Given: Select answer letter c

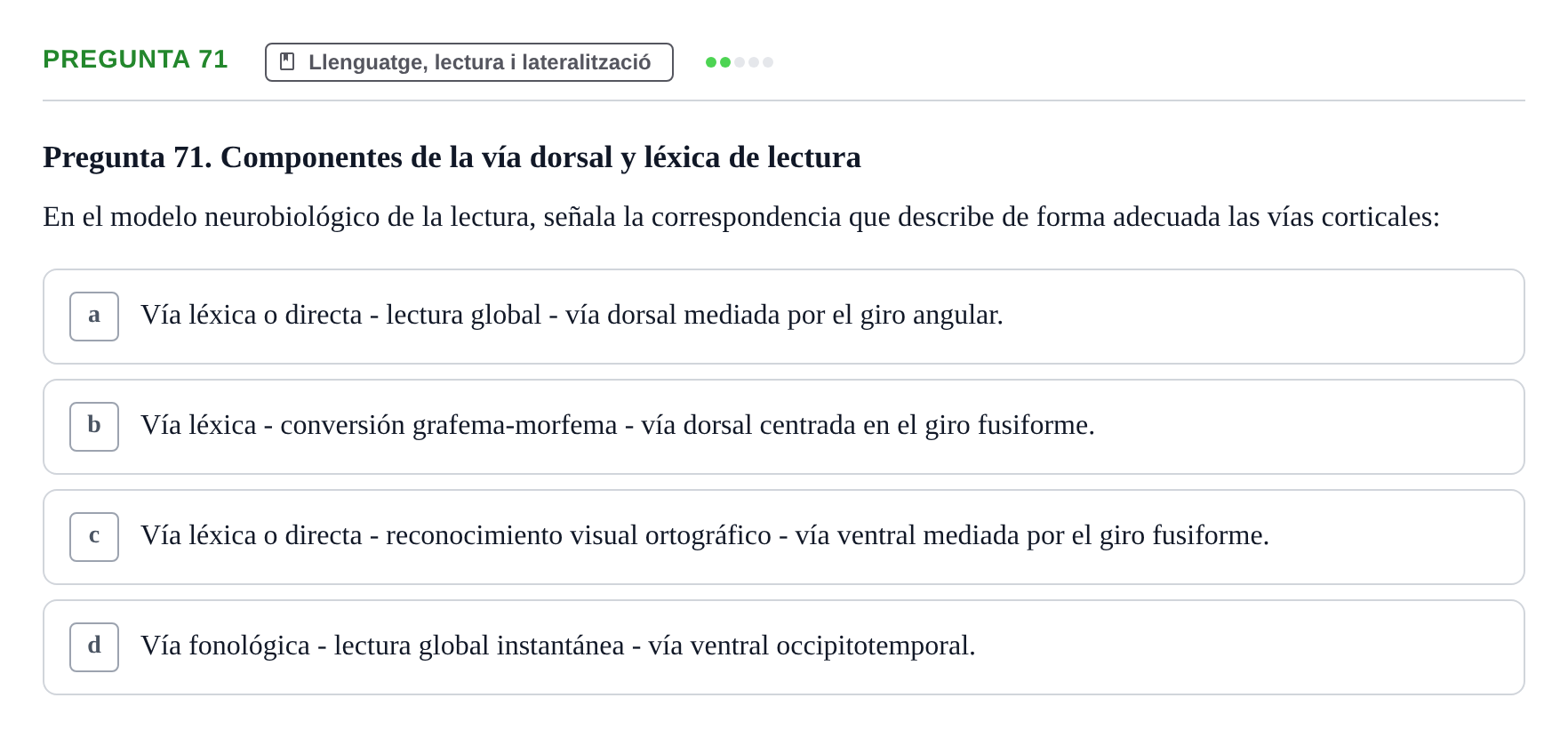Looking at the screenshot, I should (94, 537).
